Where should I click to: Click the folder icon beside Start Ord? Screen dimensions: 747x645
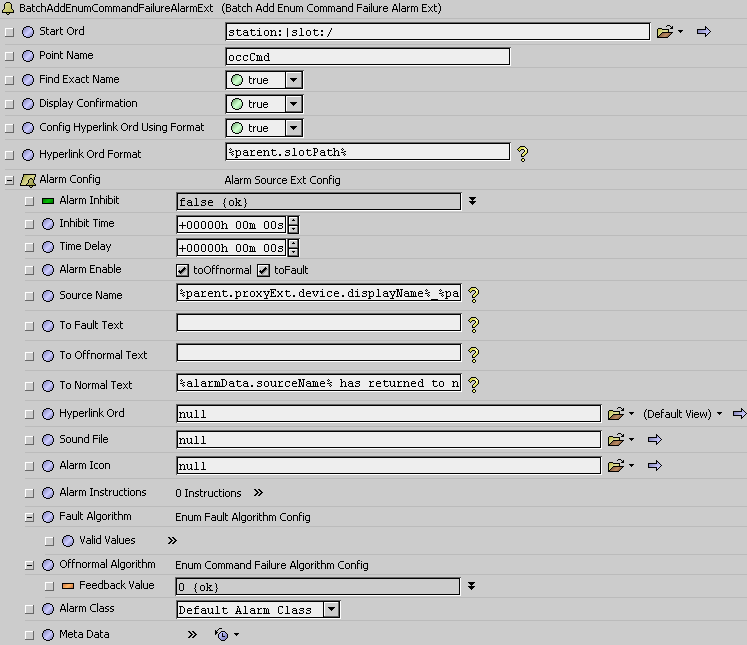pos(665,32)
